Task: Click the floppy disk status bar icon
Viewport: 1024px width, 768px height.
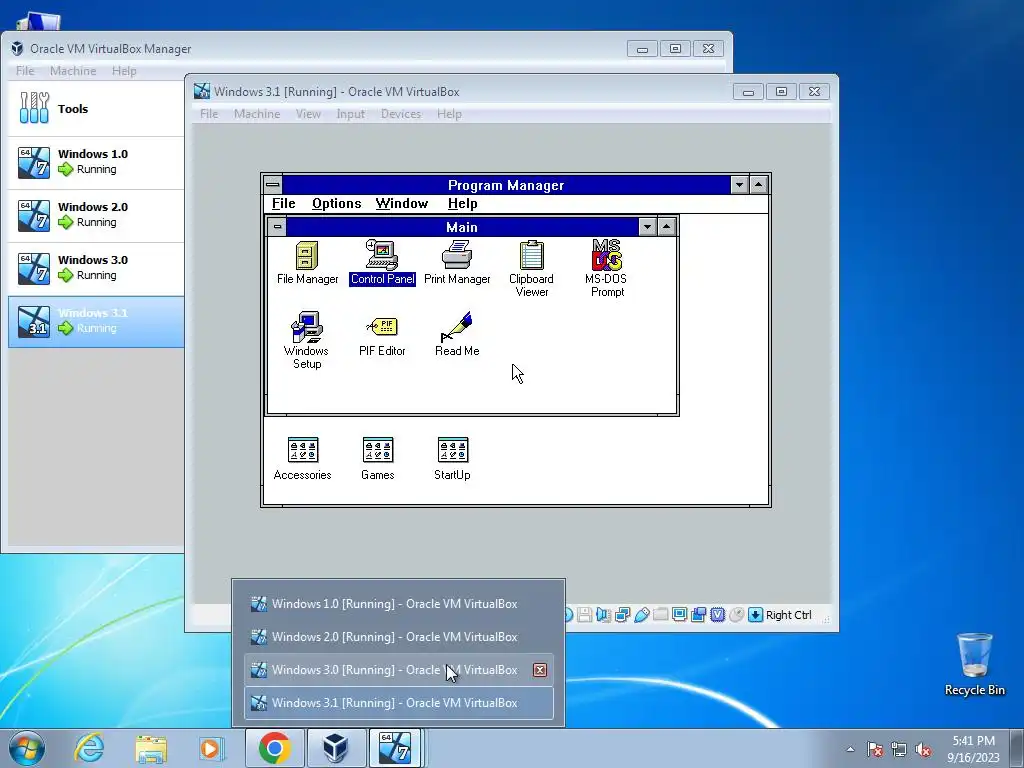Action: 584,615
